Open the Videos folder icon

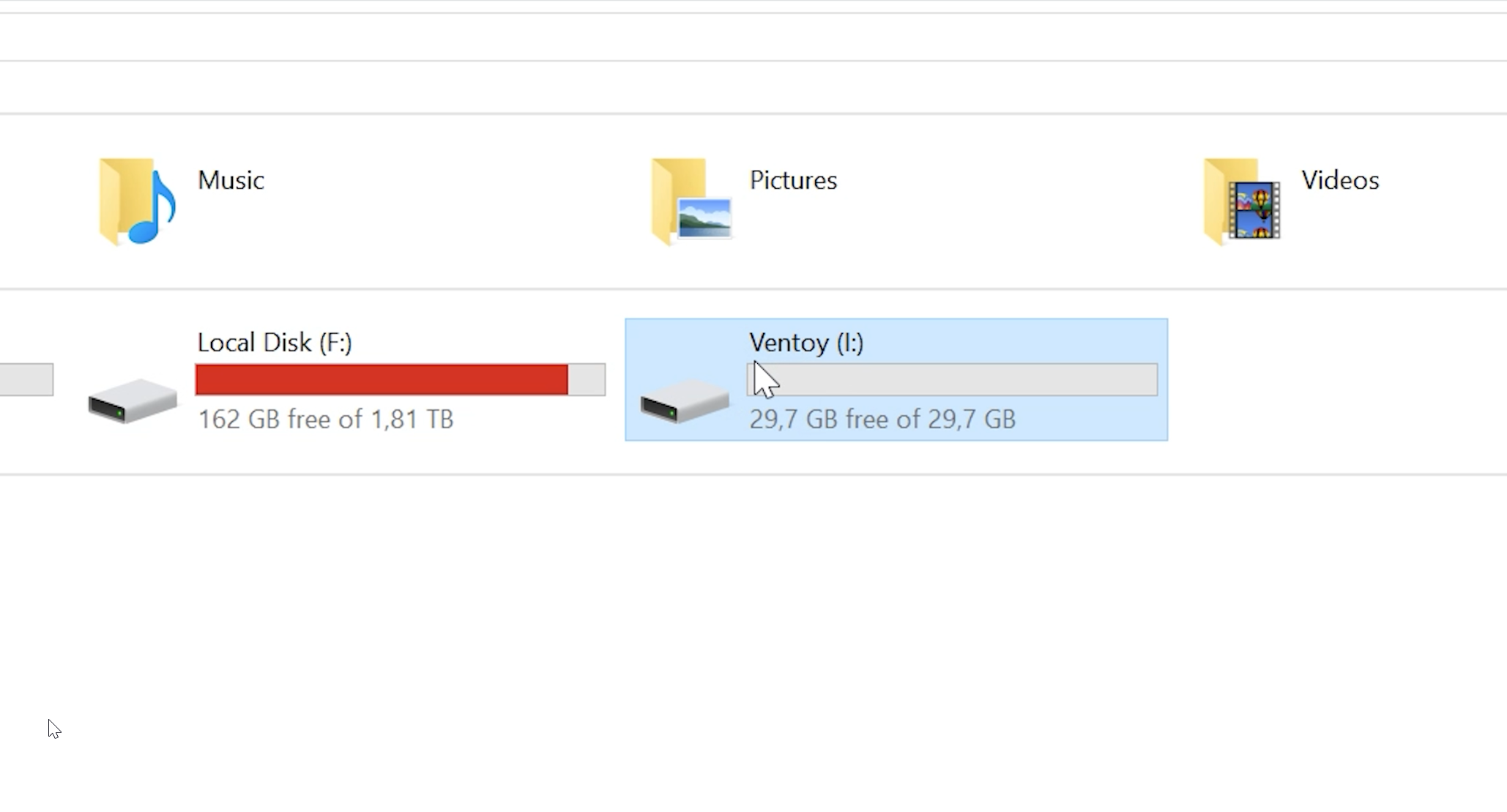[1242, 201]
